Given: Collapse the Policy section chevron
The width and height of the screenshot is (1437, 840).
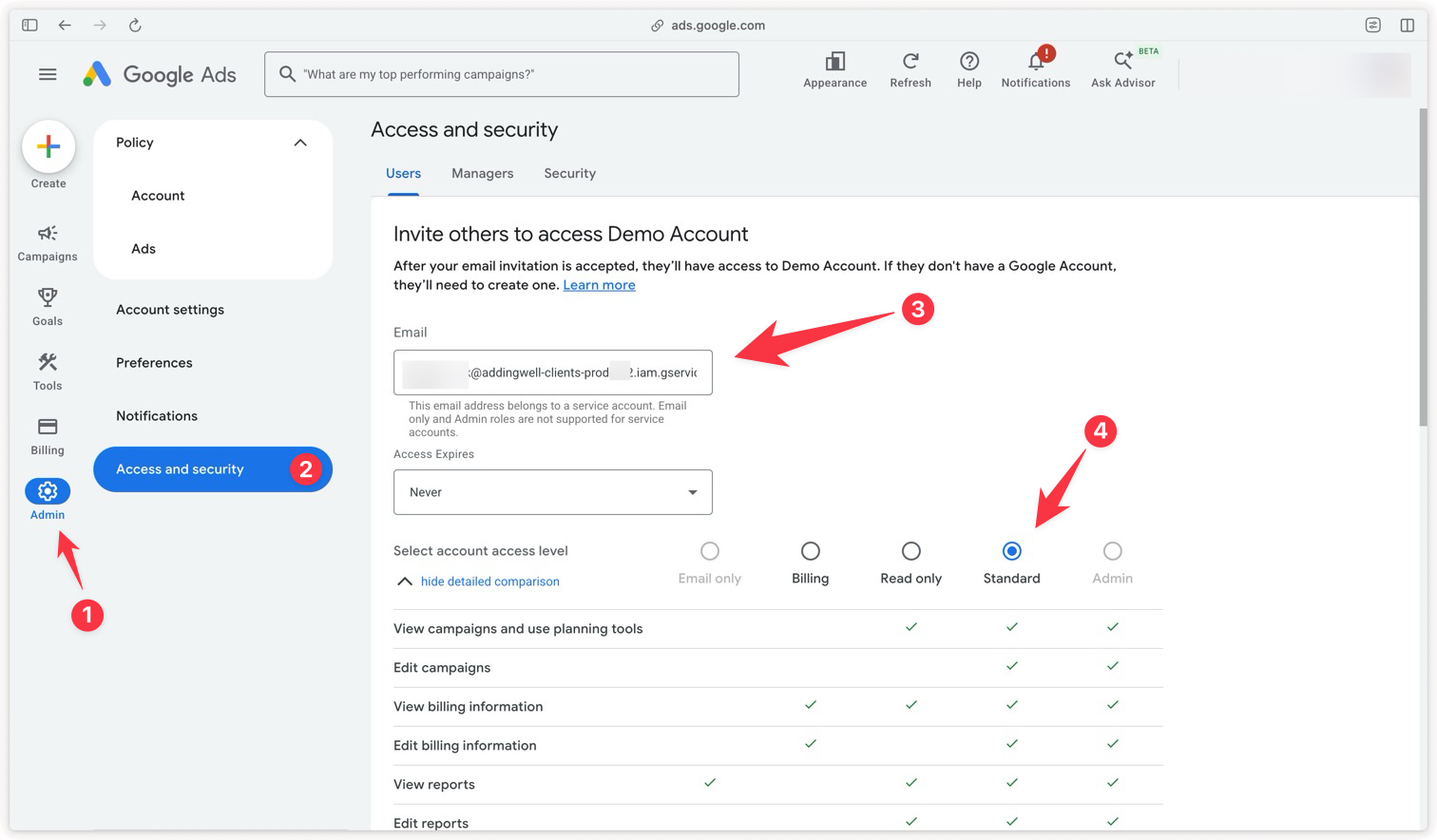Looking at the screenshot, I should [300, 143].
